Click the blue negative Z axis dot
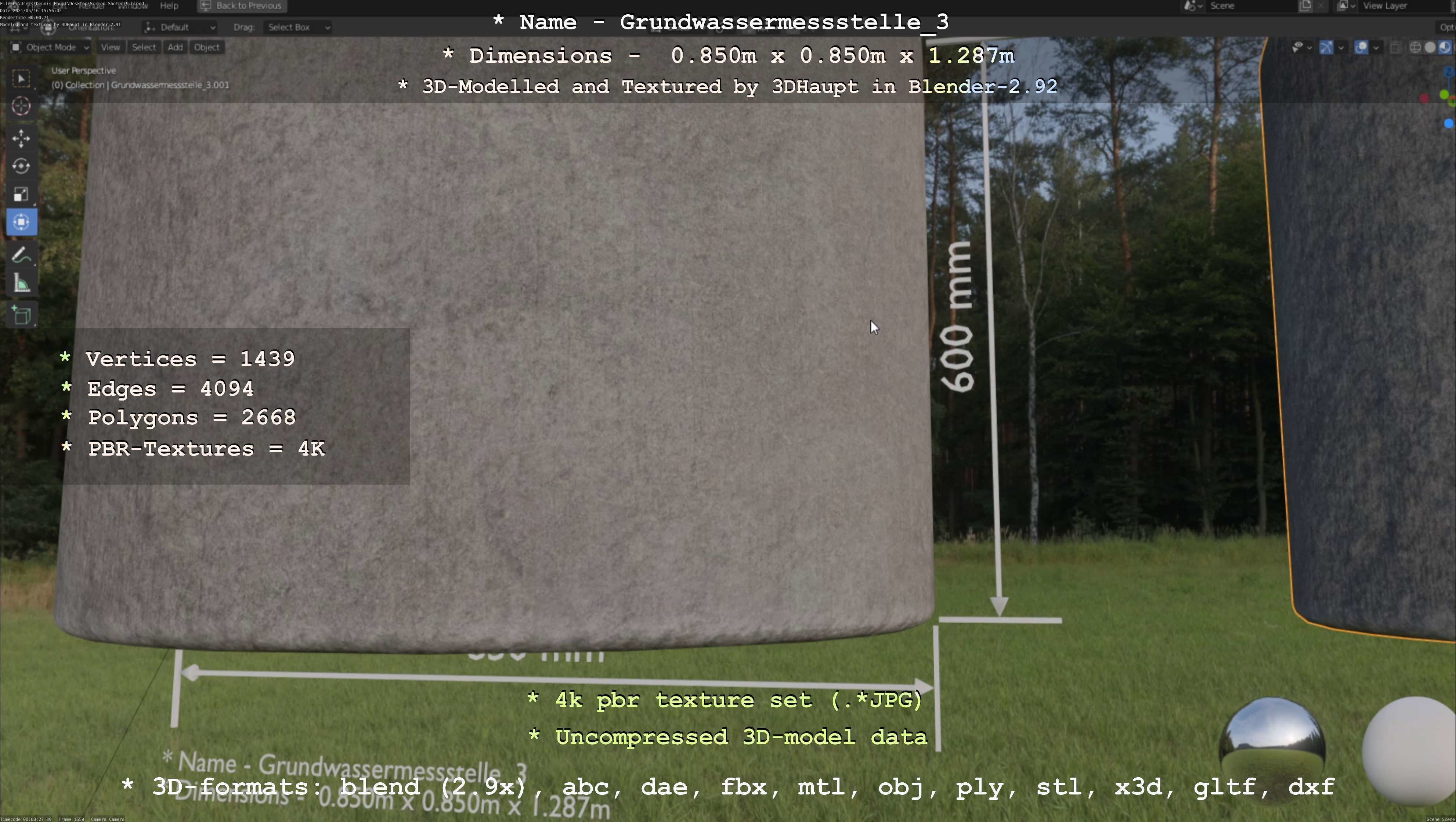The width and height of the screenshot is (1456, 822). pos(1449,123)
